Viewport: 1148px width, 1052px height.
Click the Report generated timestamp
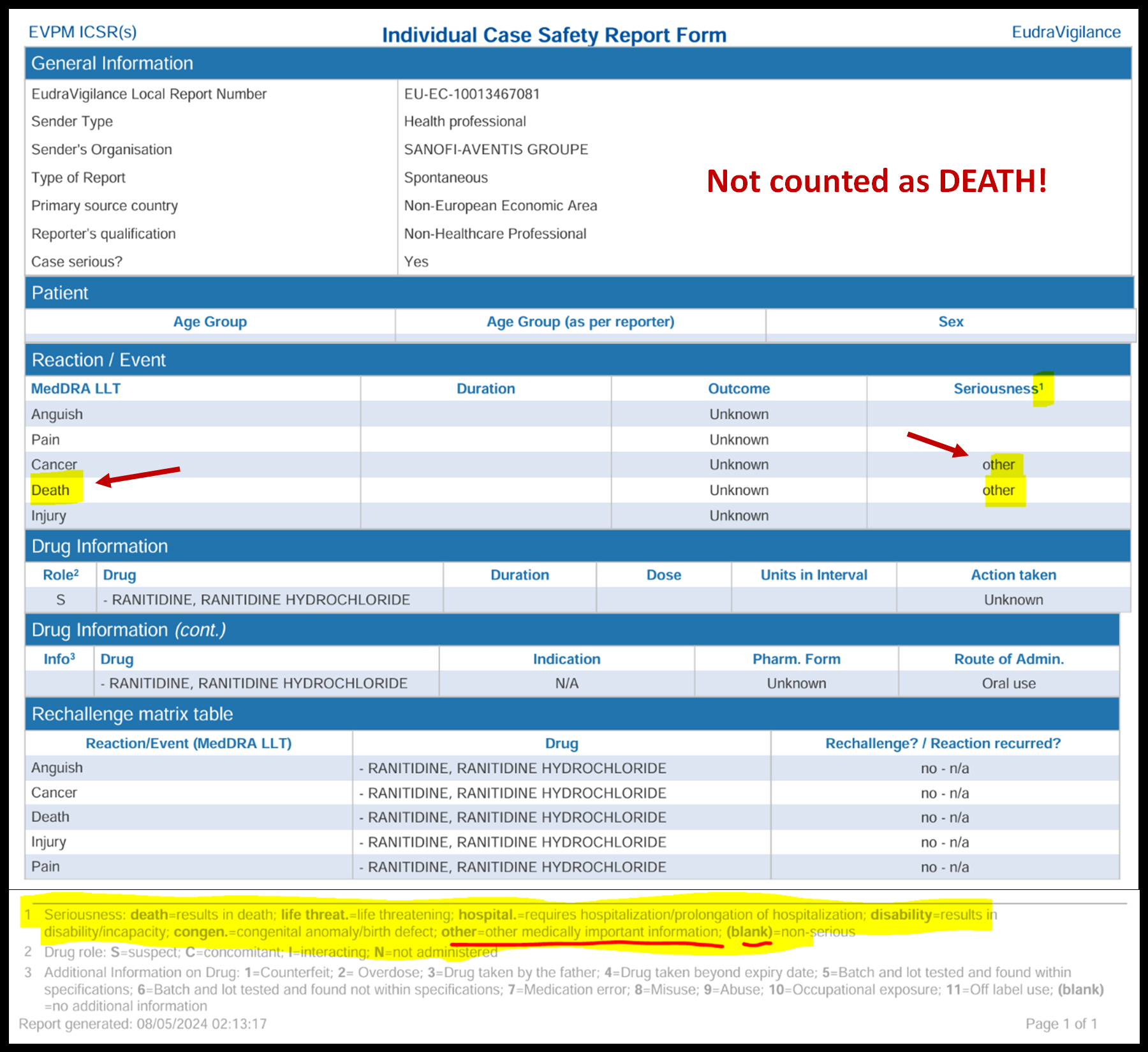[x=143, y=1025]
